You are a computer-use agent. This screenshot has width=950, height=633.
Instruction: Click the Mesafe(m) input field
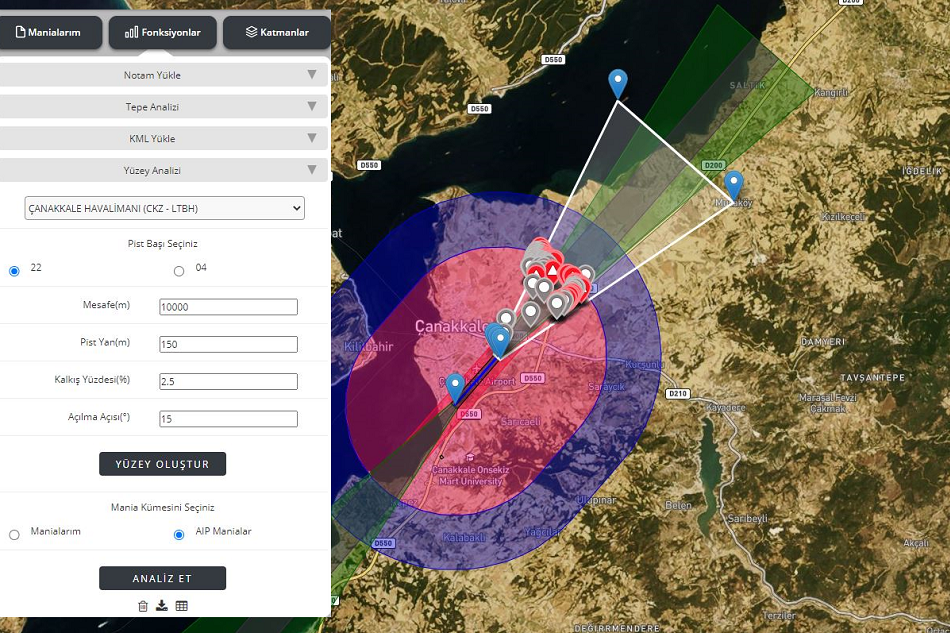[228, 307]
